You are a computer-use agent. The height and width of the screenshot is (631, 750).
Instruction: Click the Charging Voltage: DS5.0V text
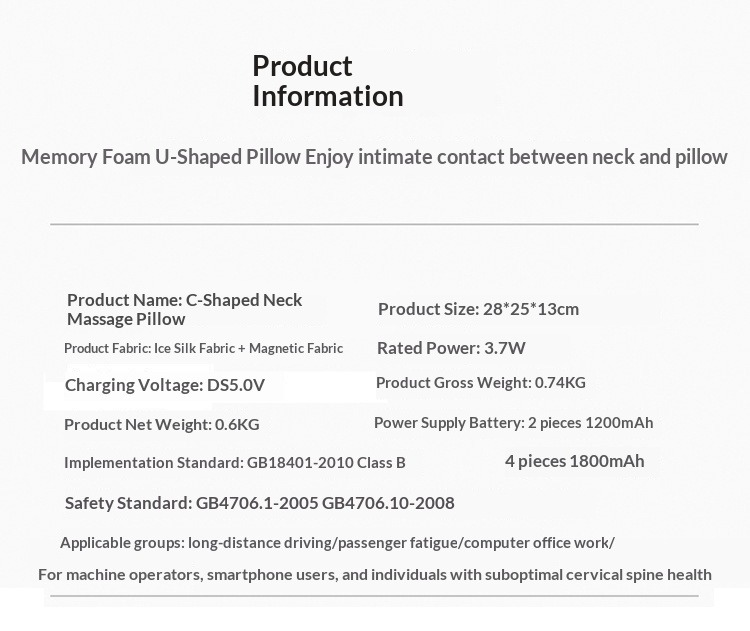tap(165, 385)
